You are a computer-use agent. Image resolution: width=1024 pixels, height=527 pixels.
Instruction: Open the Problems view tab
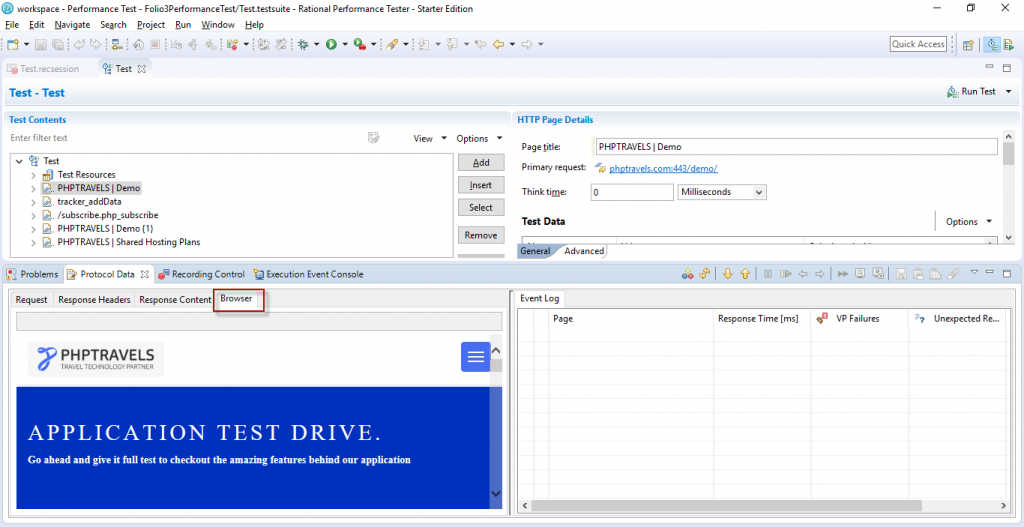pyautogui.click(x=33, y=274)
